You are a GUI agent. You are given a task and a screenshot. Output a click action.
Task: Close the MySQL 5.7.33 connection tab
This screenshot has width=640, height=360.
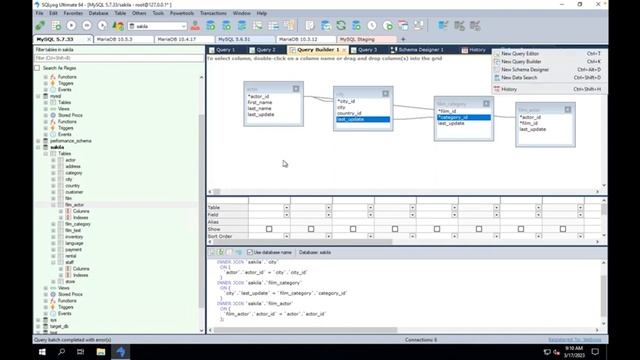pos(89,39)
